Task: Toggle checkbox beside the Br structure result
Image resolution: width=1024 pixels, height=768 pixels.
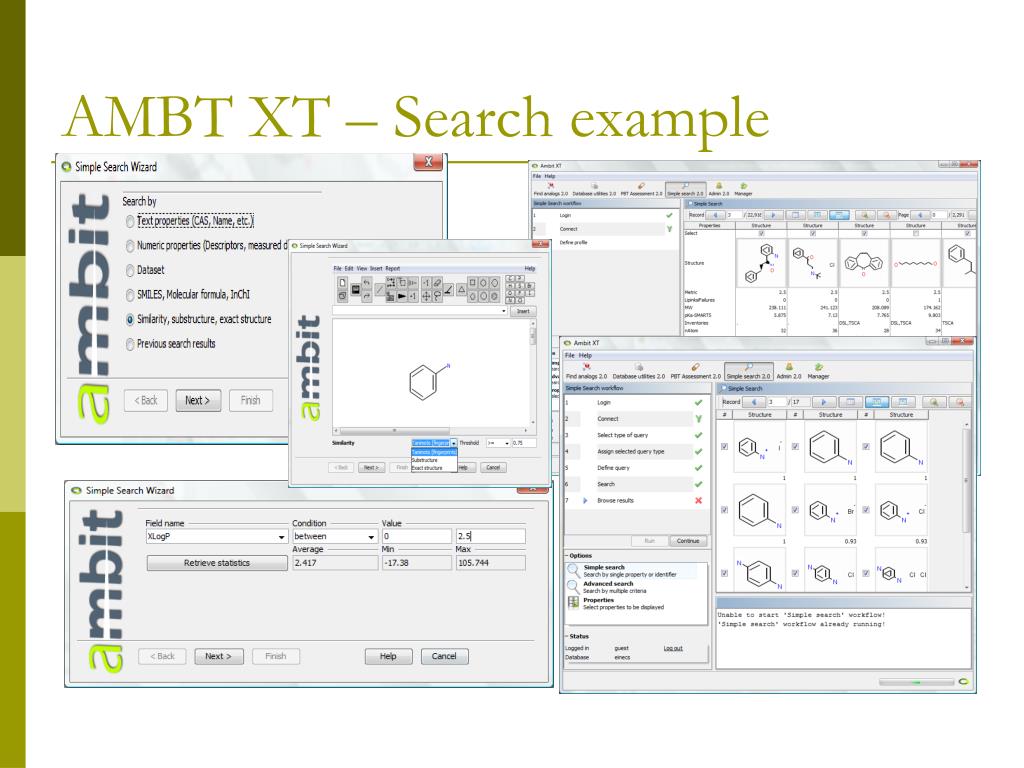Action: tap(795, 510)
